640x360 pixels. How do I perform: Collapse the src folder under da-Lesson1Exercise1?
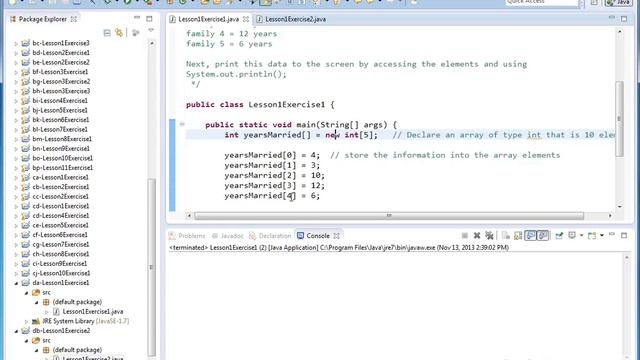pos(27,293)
